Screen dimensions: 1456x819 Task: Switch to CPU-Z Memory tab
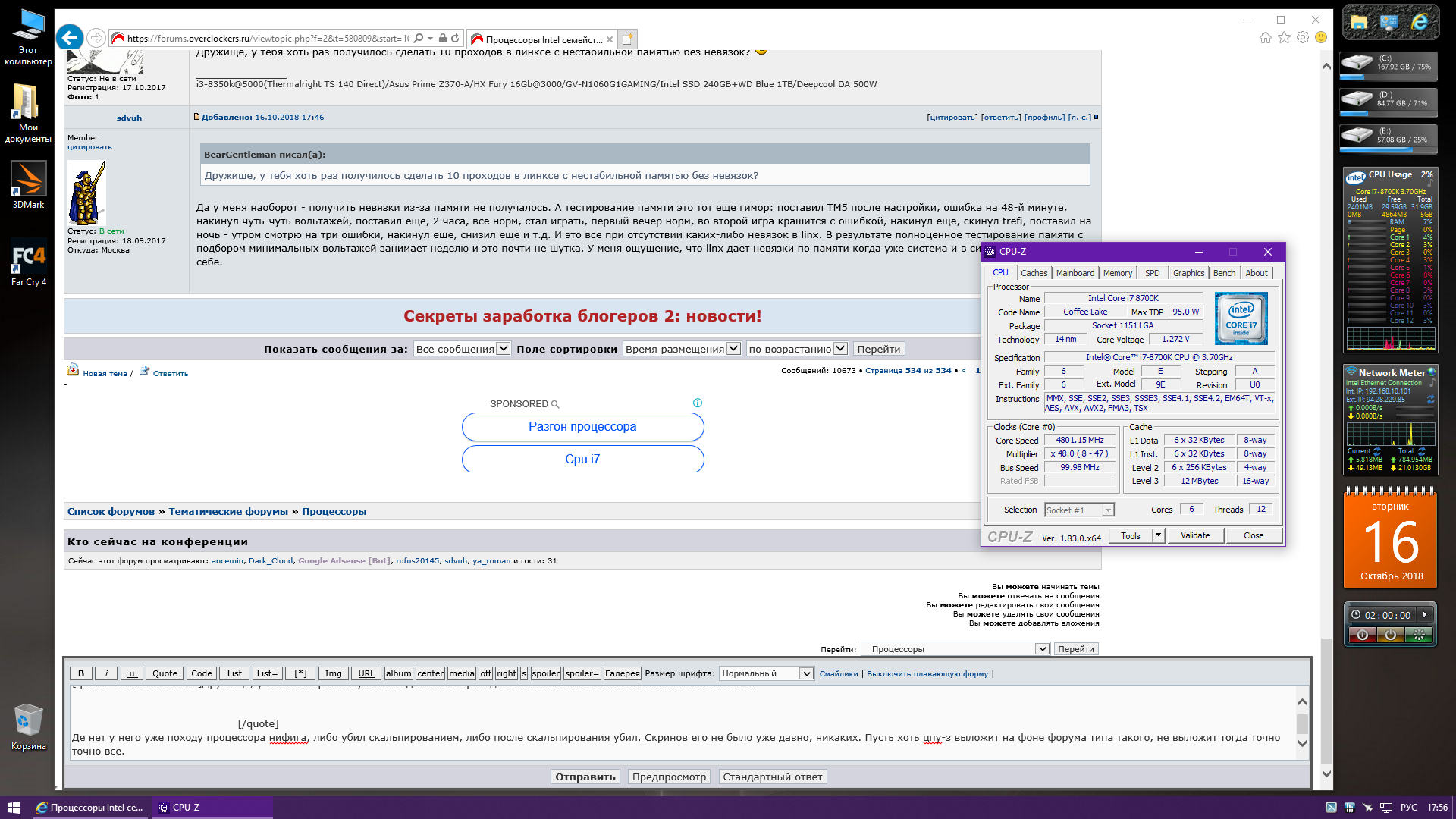click(x=1117, y=273)
